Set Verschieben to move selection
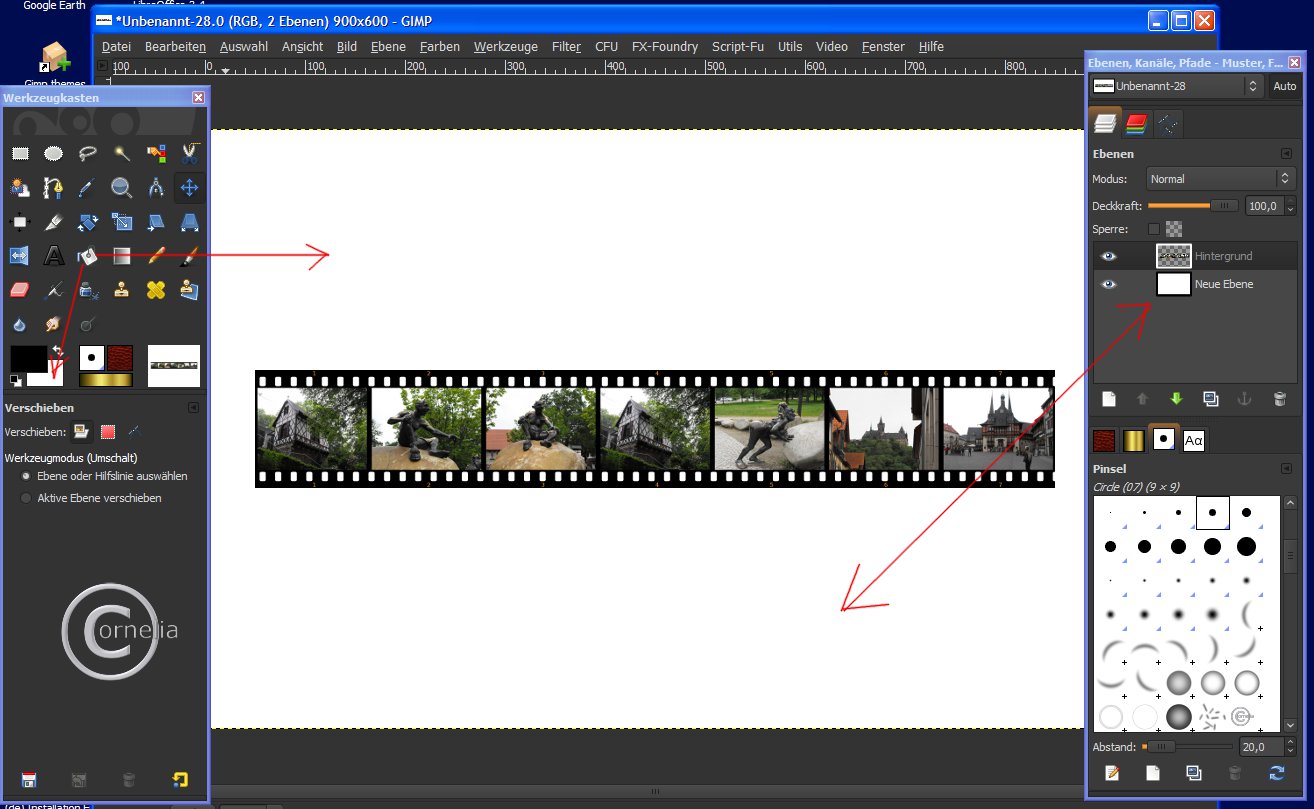The width and height of the screenshot is (1314, 809). pyautogui.click(x=108, y=432)
